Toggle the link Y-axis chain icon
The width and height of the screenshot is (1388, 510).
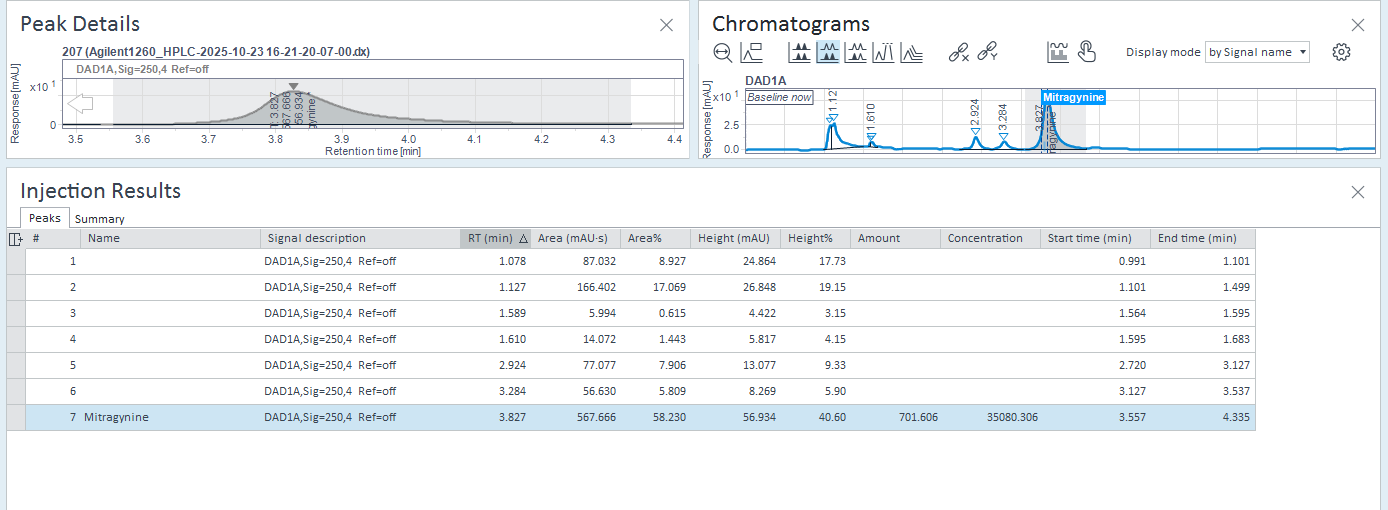(987, 53)
